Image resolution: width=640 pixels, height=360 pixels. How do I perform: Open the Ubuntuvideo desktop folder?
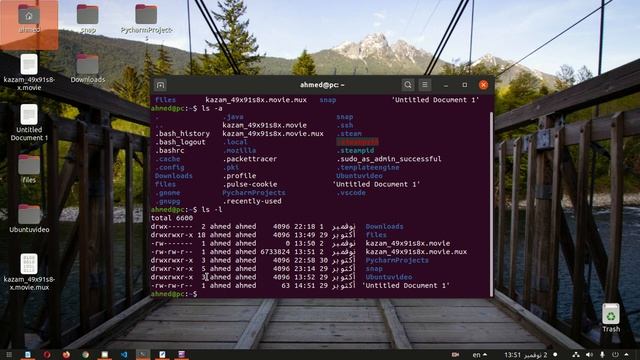click(29, 218)
